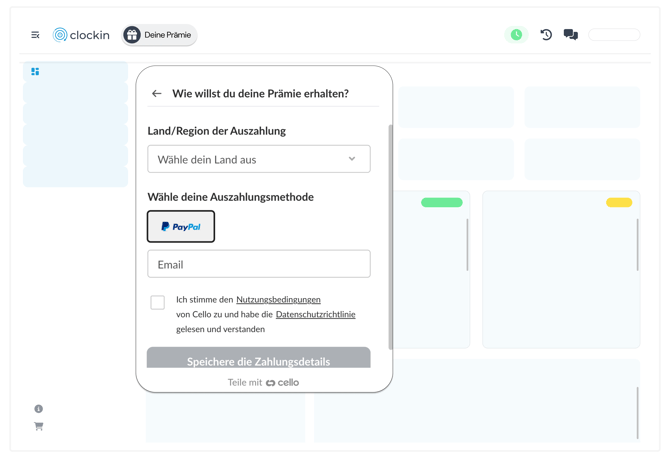Image resolution: width=670 pixels, height=458 pixels.
Task: Open the shopping cart icon
Action: coord(39,427)
